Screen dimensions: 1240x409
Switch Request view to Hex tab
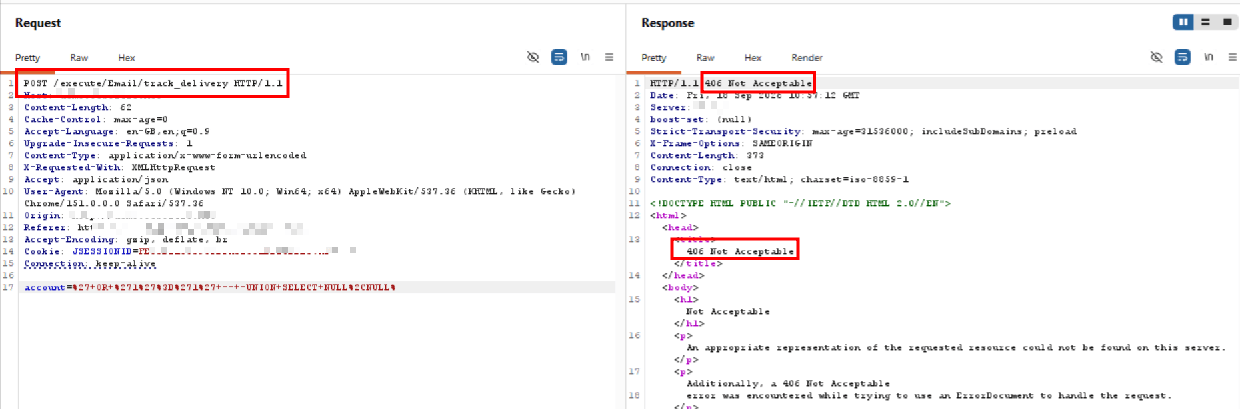pyautogui.click(x=126, y=58)
